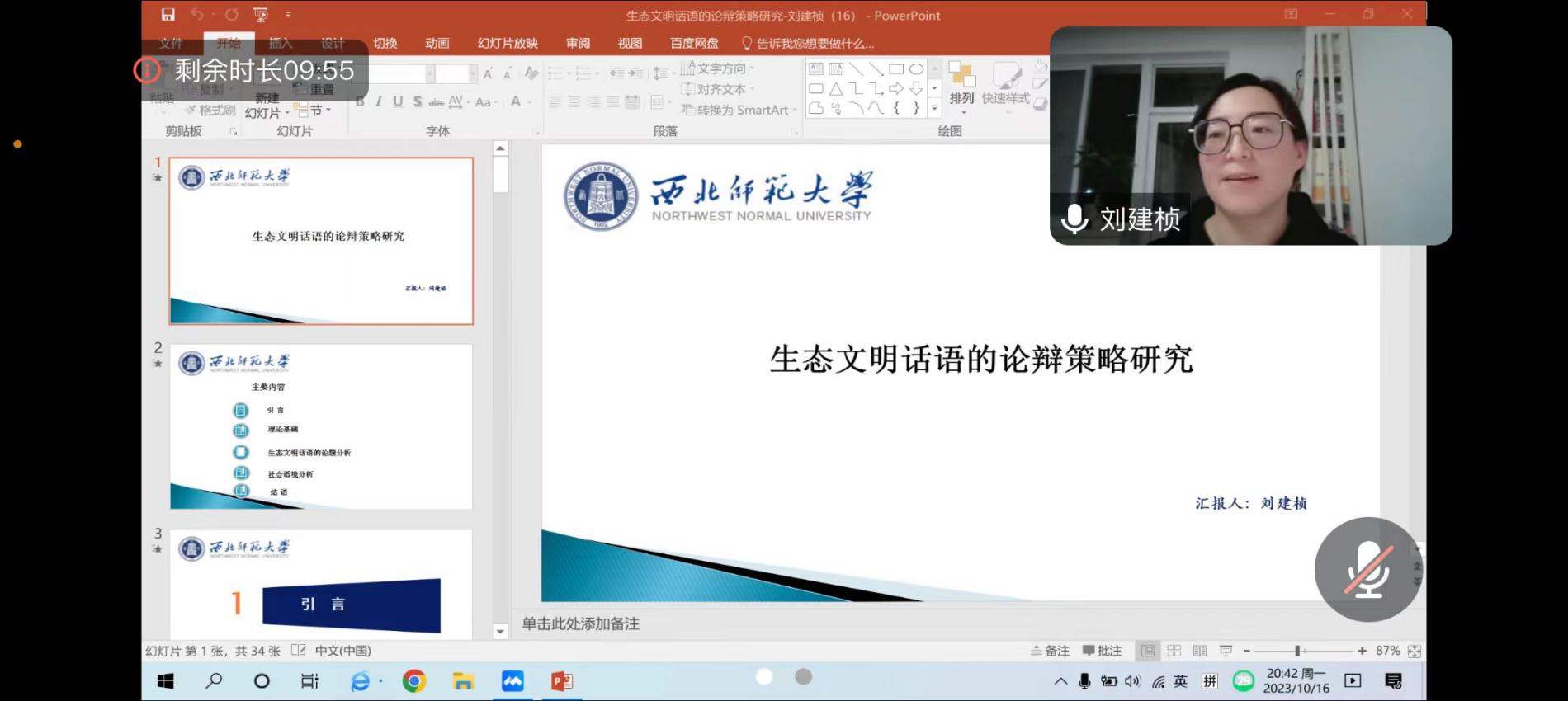Image resolution: width=1568 pixels, height=701 pixels.
Task: Click Convert to SmartArt button
Action: (734, 110)
